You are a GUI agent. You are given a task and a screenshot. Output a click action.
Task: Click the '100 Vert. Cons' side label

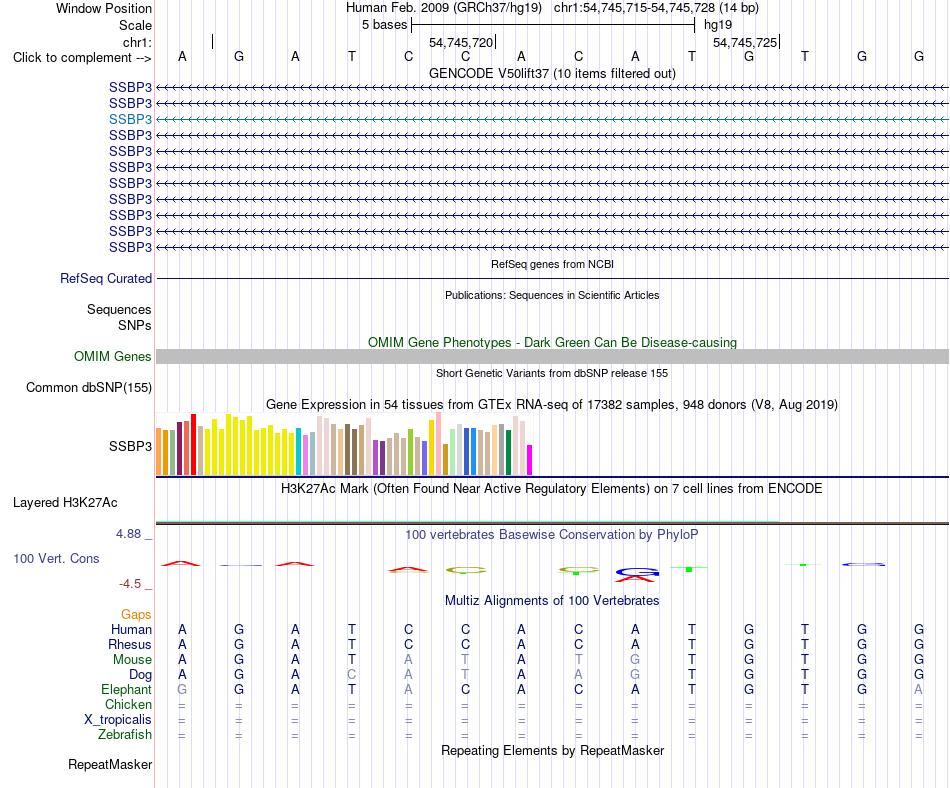pos(56,558)
